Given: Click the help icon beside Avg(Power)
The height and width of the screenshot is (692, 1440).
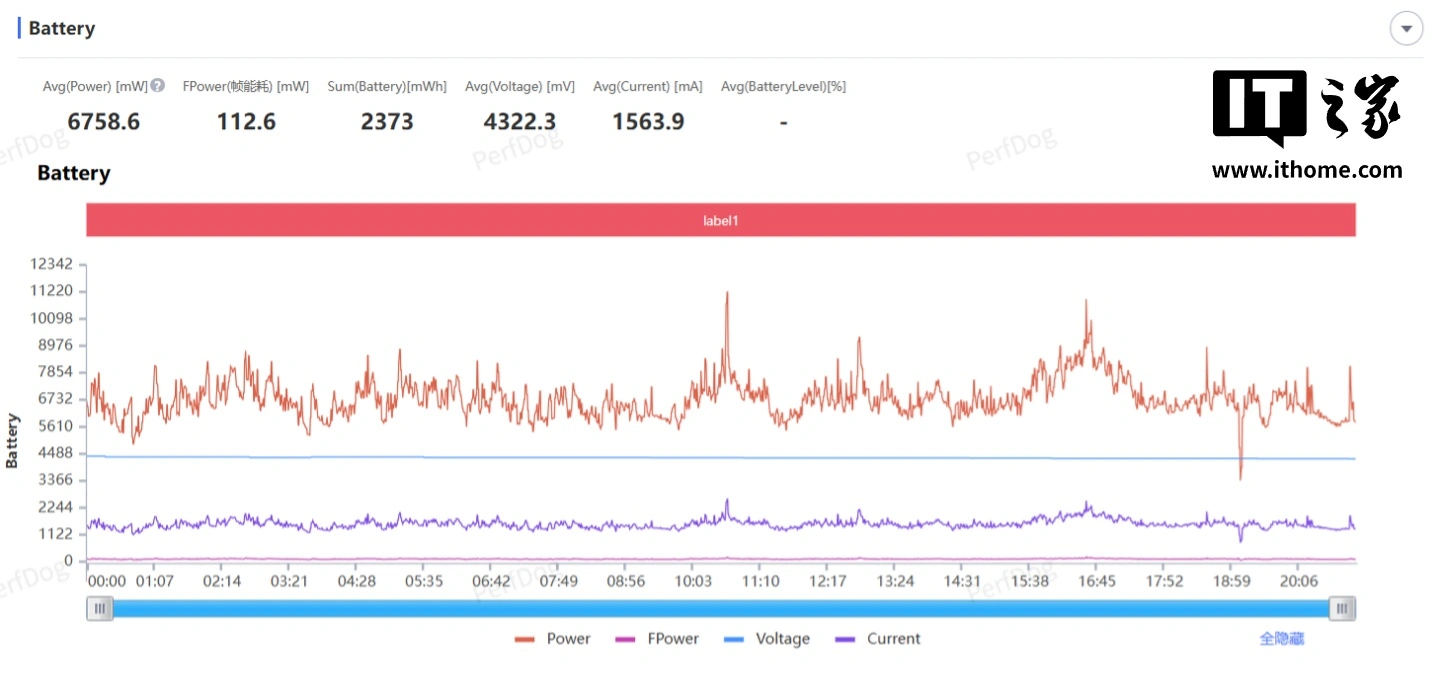Looking at the screenshot, I should 158,86.
